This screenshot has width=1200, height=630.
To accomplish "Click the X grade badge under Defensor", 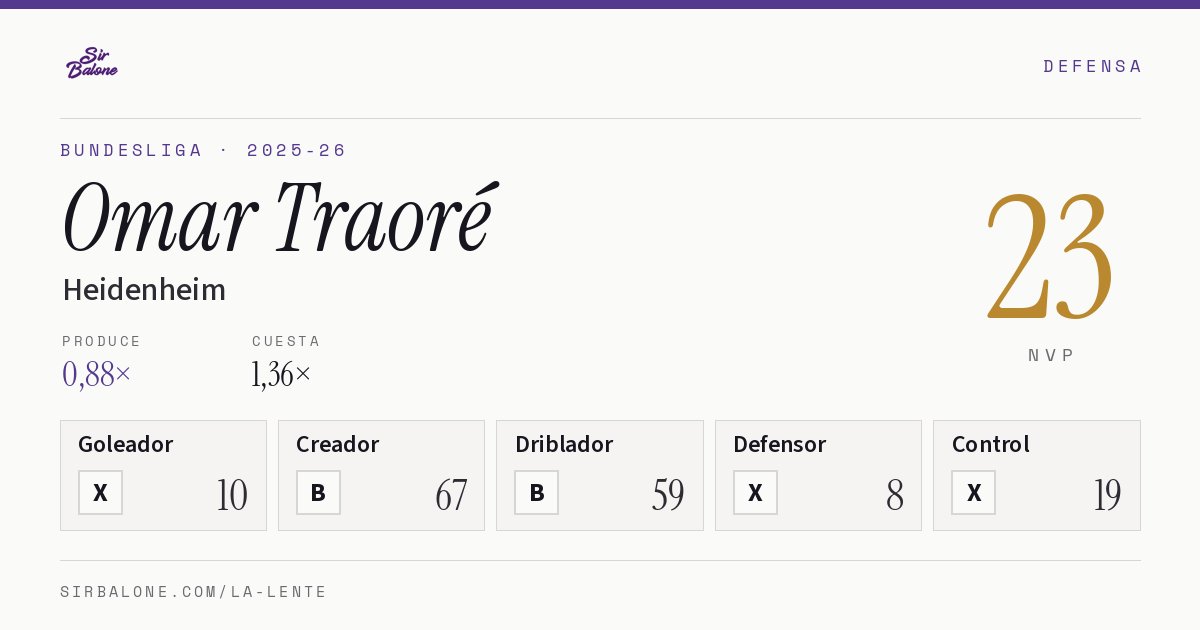I will pos(755,493).
